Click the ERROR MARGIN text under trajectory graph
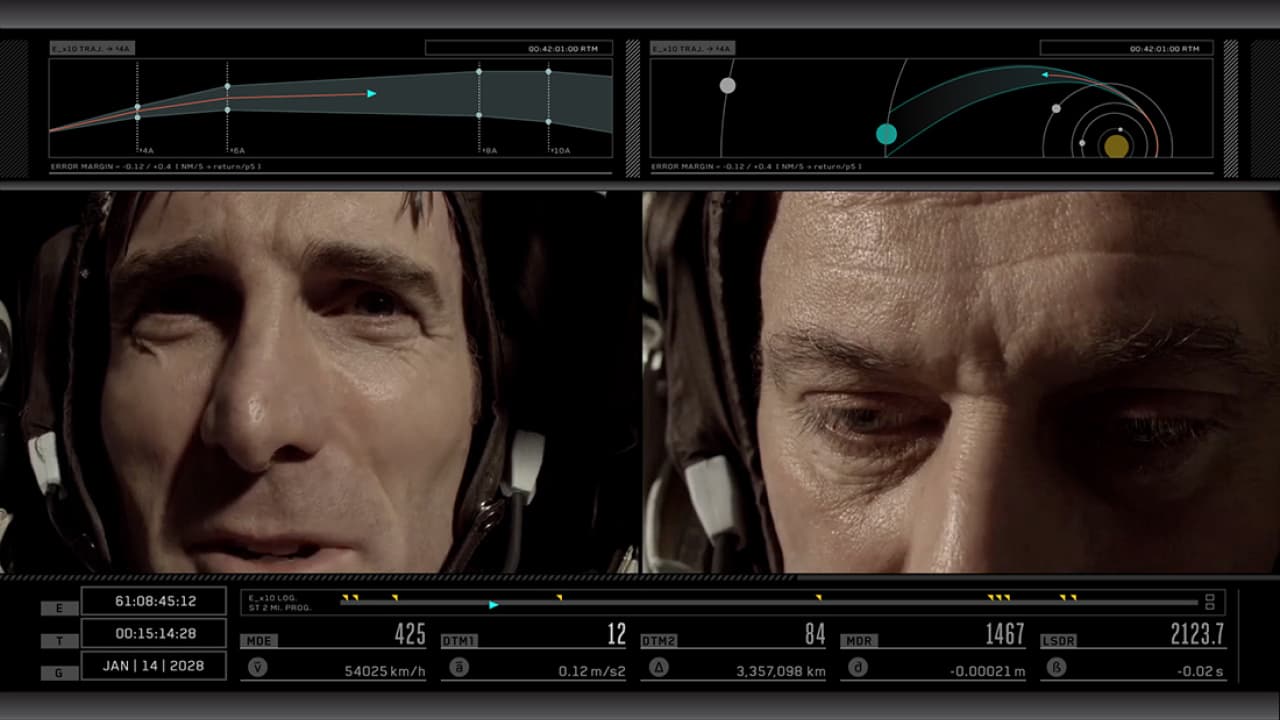Viewport: 1280px width, 720px height. [155, 166]
